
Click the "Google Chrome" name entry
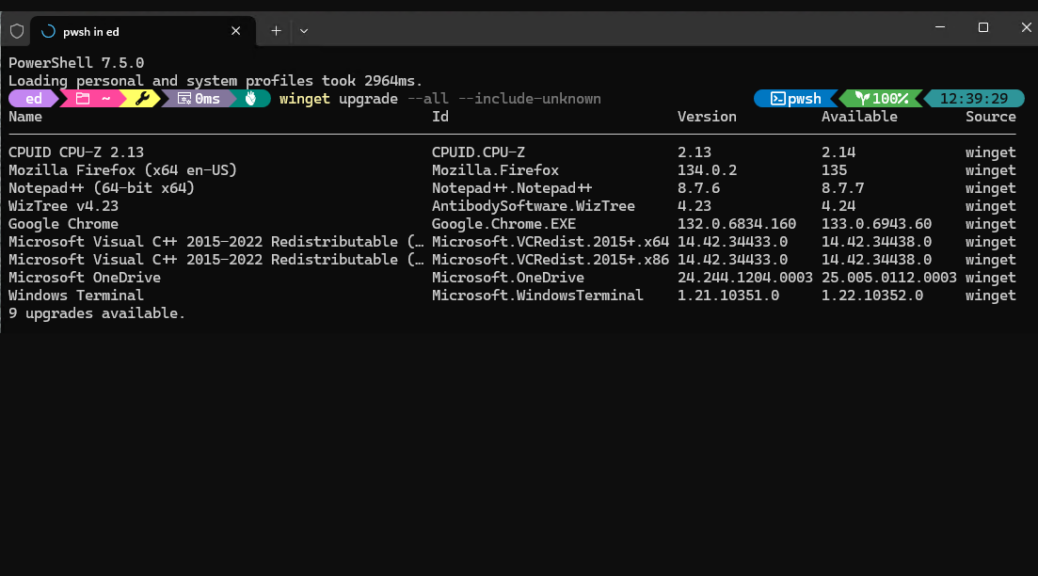[64, 224]
